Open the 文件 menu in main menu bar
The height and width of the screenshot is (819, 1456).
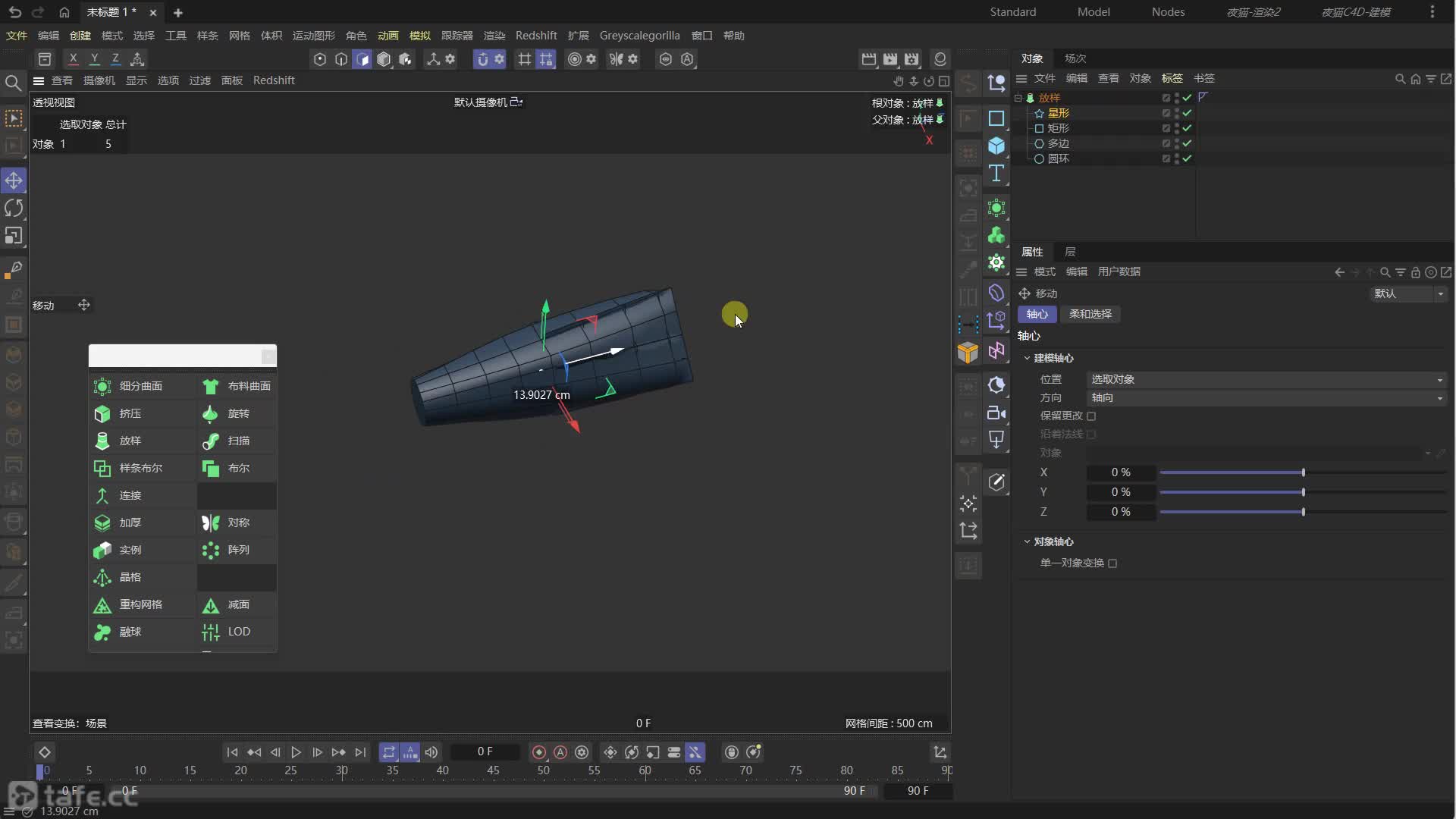(x=17, y=36)
